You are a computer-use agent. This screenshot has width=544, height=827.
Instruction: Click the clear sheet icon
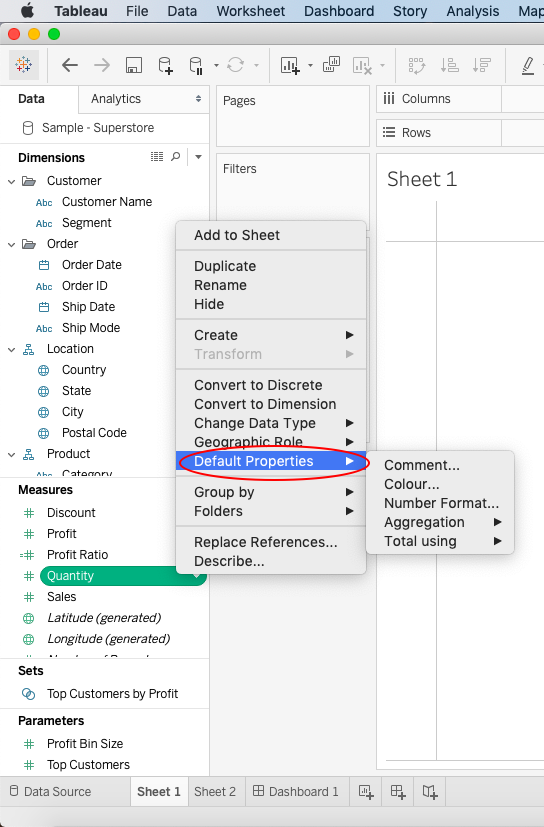[x=362, y=65]
